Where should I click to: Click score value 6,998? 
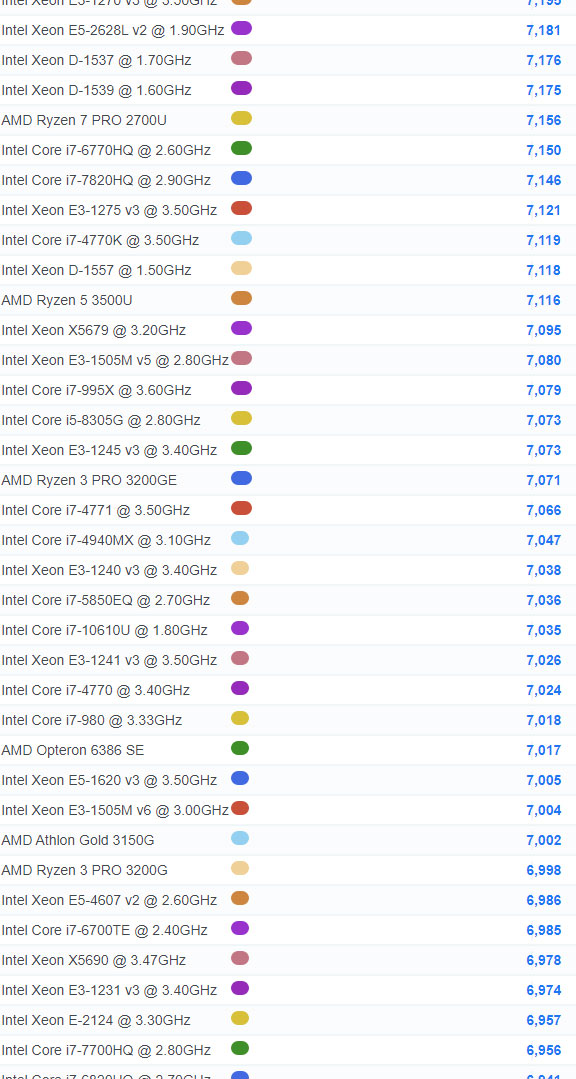click(x=544, y=870)
